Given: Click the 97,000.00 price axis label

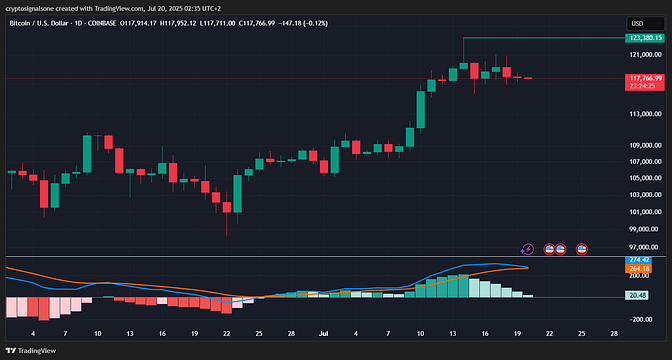Looking at the screenshot, I should (x=644, y=247).
